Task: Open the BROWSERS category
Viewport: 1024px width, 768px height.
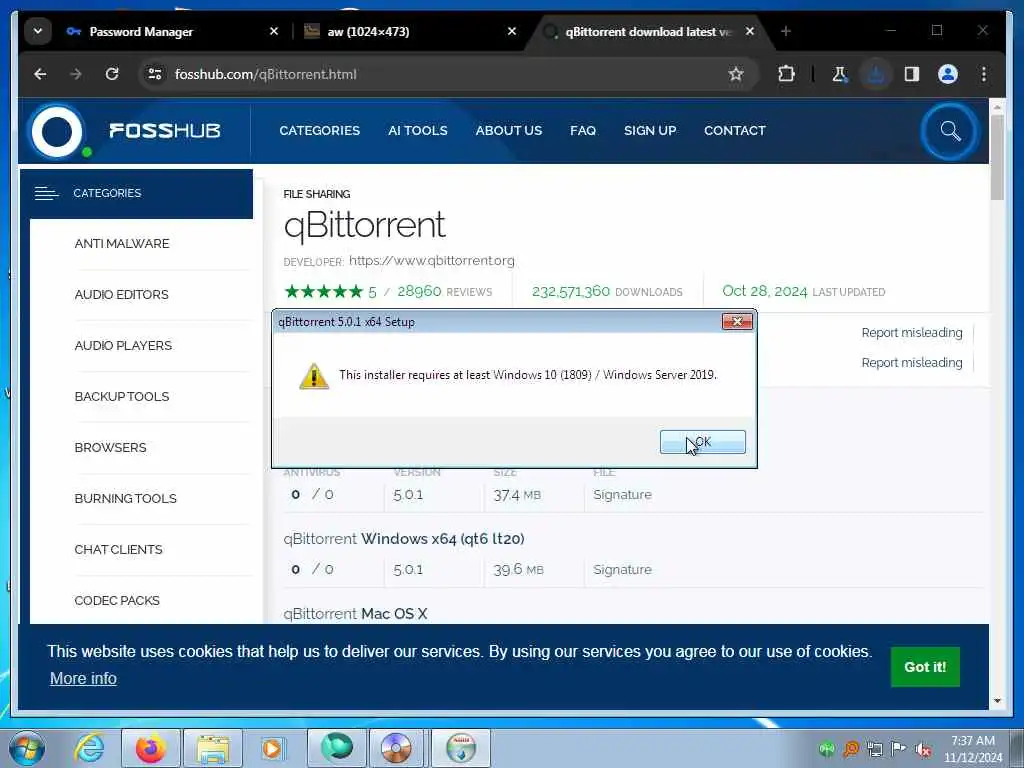Action: 110,447
